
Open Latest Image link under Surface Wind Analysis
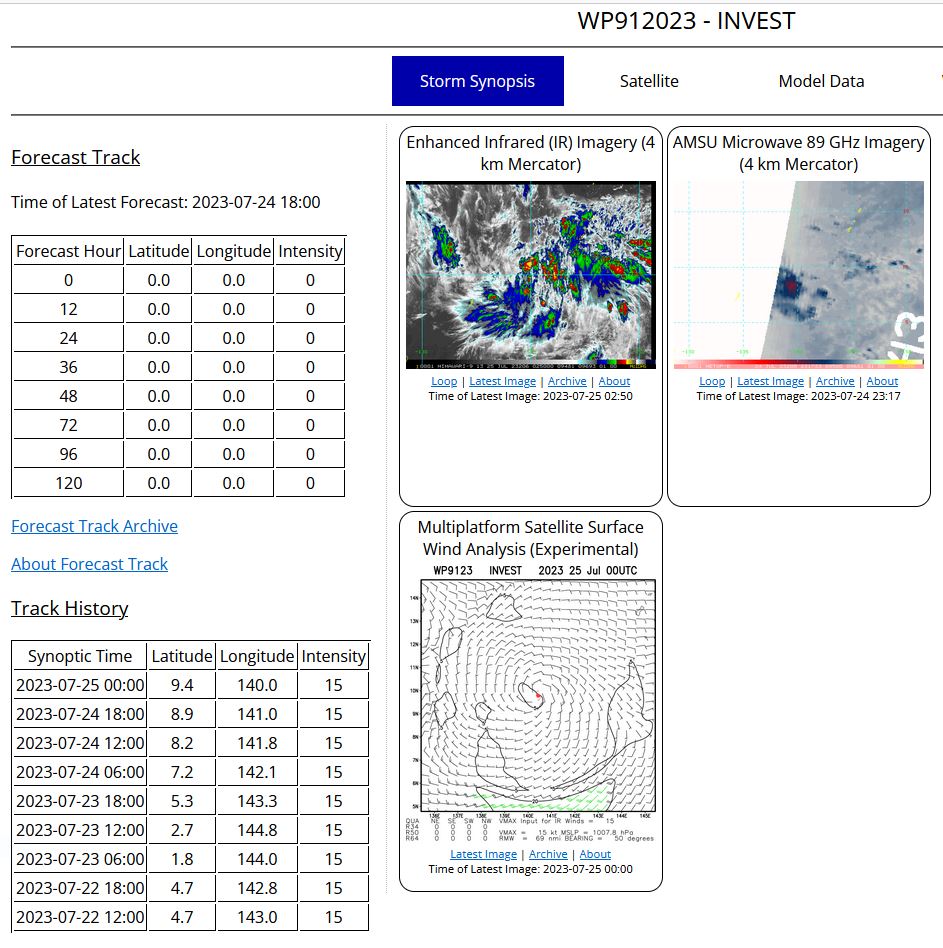pos(483,854)
